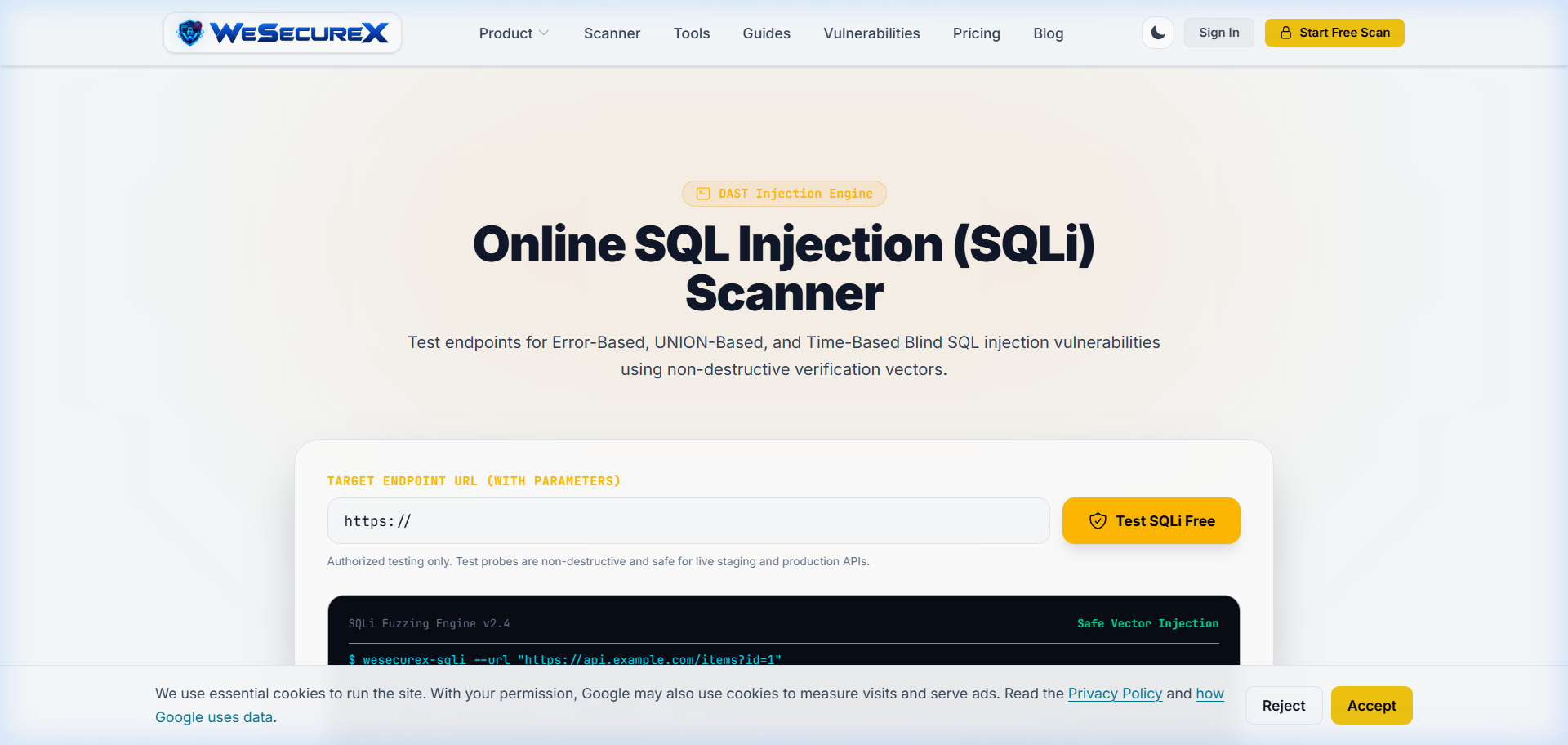Click the SQLi Fuzzing Engine v2.4 text
The width and height of the screenshot is (1568, 745).
(429, 623)
